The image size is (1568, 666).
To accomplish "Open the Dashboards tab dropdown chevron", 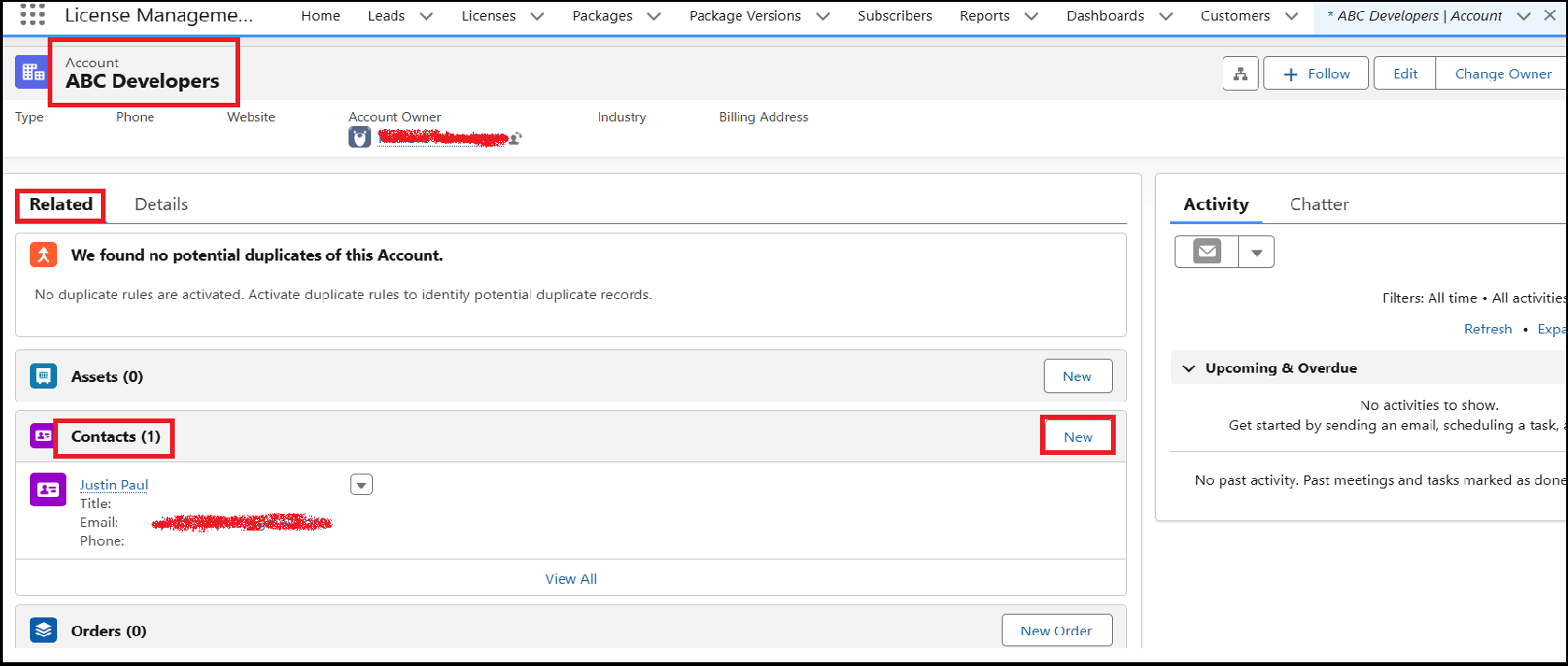I will coord(1165,16).
